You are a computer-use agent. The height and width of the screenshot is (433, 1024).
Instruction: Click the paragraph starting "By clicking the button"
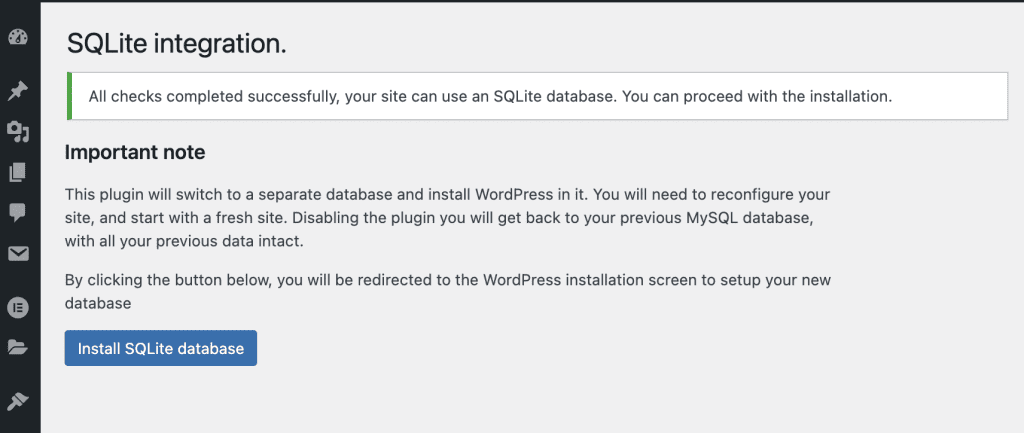pos(447,290)
